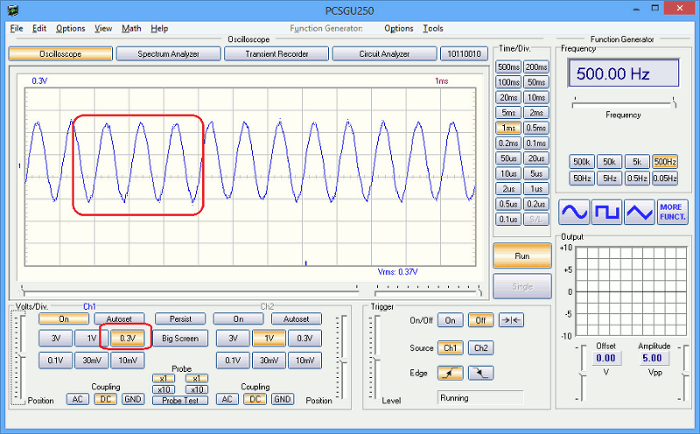Toggle Ch1 On button

click(63, 319)
